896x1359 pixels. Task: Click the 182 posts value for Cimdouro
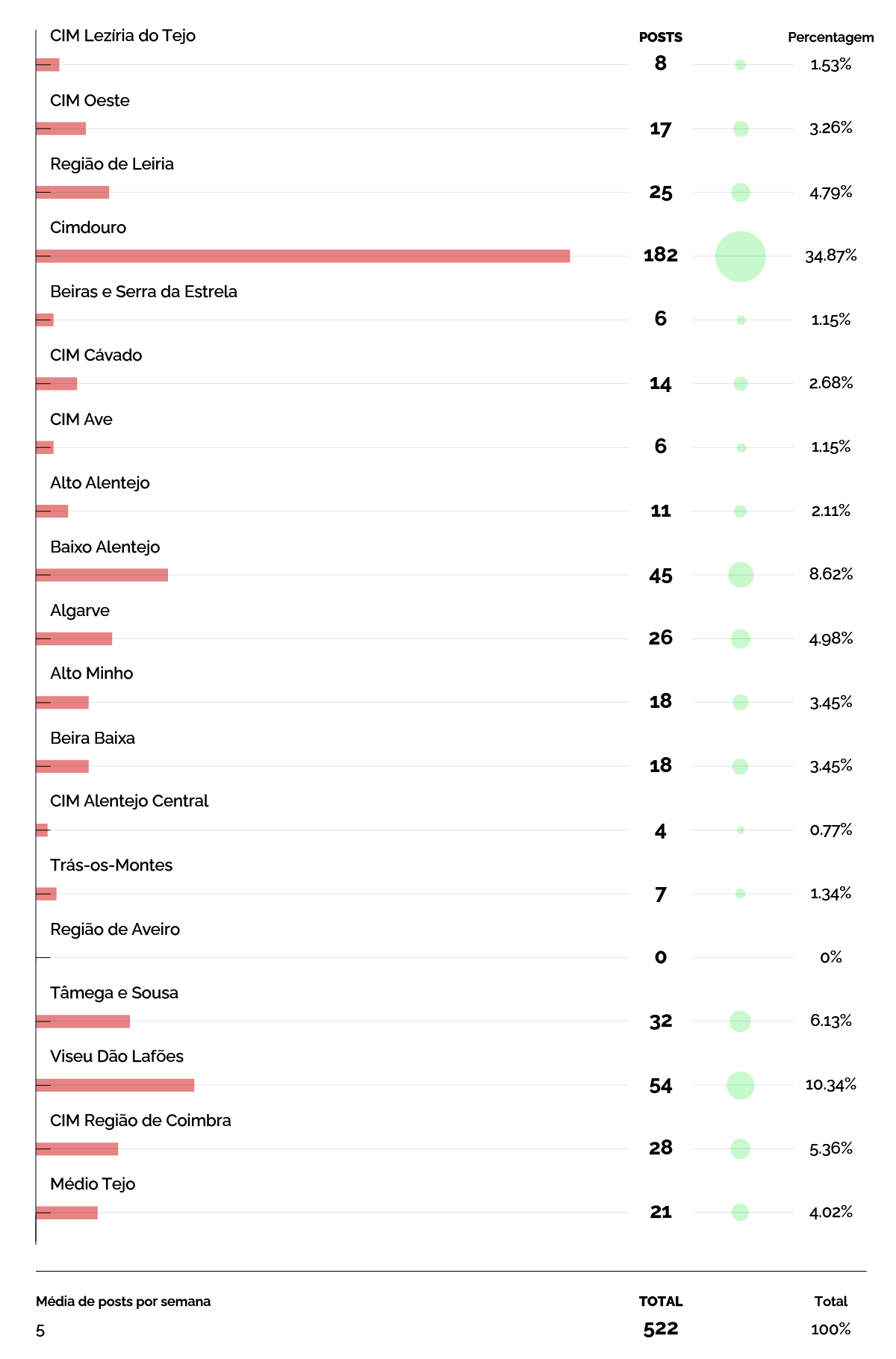click(661, 255)
